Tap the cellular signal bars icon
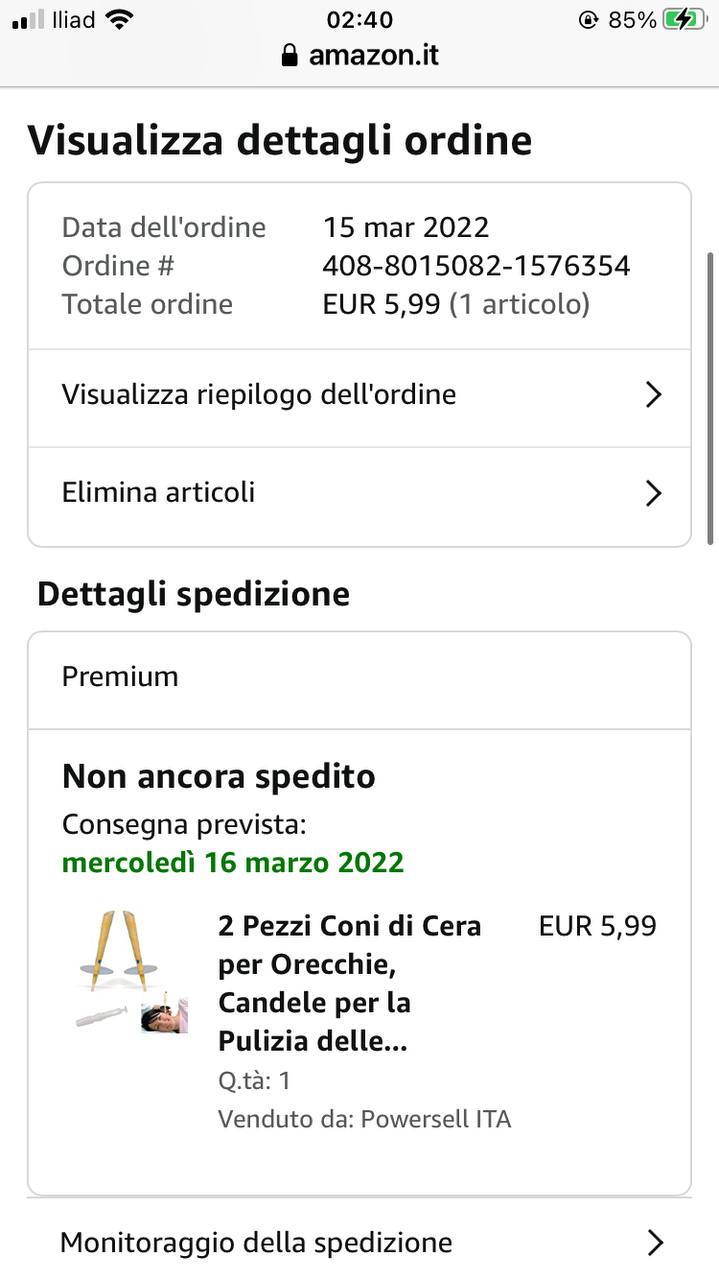Viewport: 719px width, 1280px height. pyautogui.click(x=28, y=20)
